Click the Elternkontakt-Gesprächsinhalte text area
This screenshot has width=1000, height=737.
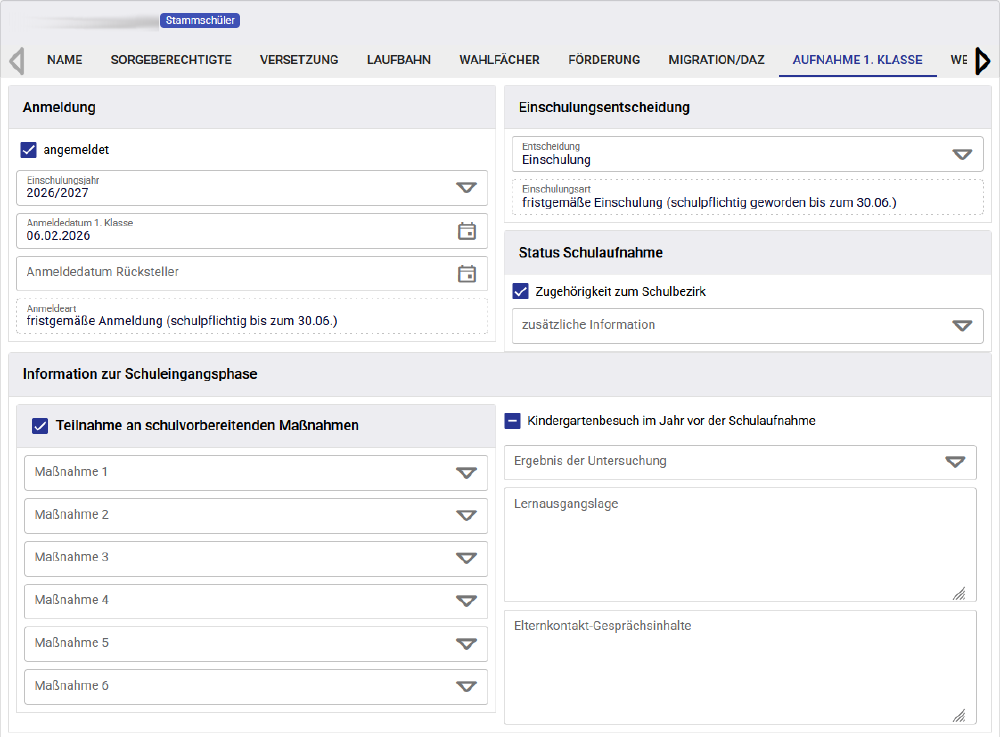pos(740,667)
